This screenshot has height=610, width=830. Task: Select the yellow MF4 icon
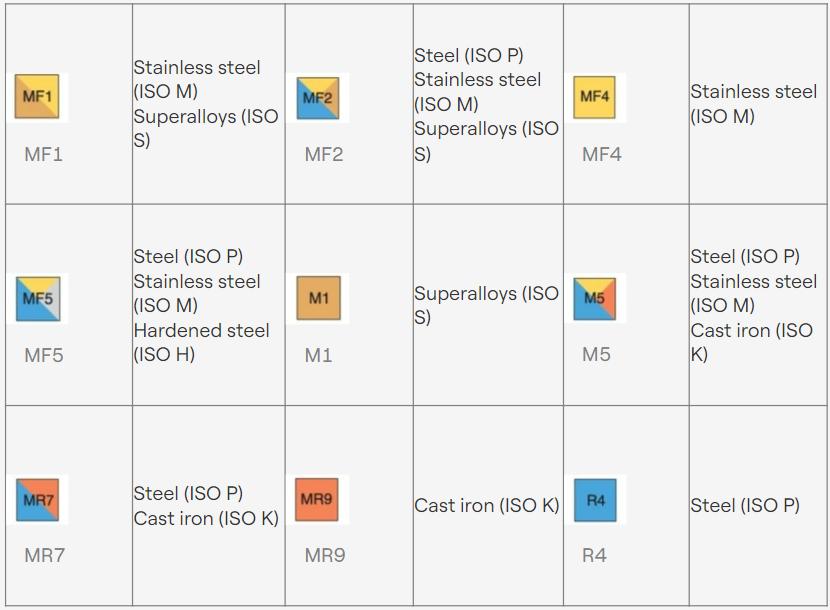pyautogui.click(x=595, y=98)
